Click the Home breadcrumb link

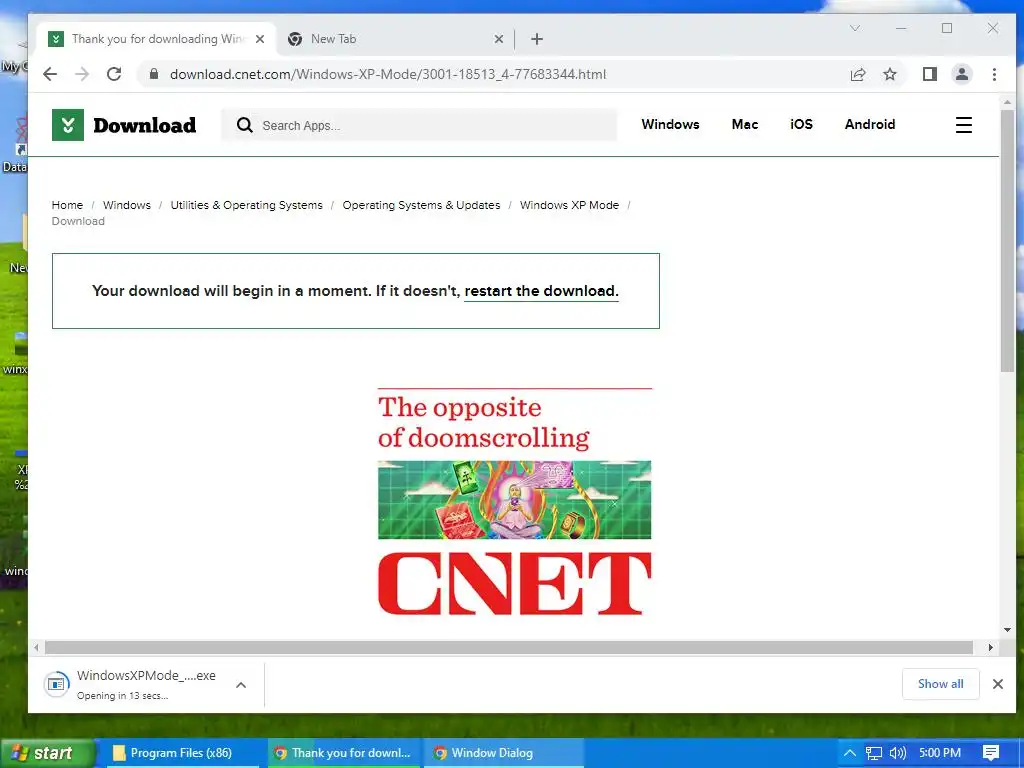pyautogui.click(x=67, y=205)
